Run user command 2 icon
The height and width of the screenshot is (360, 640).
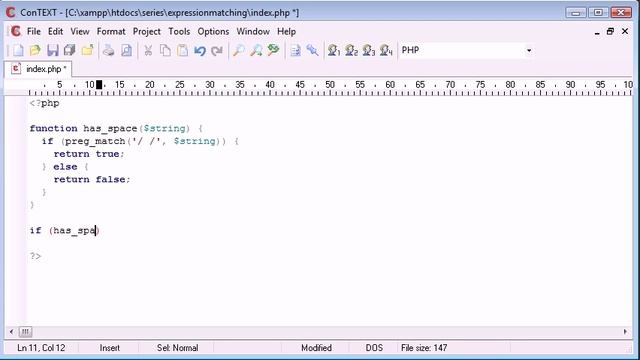(351, 50)
